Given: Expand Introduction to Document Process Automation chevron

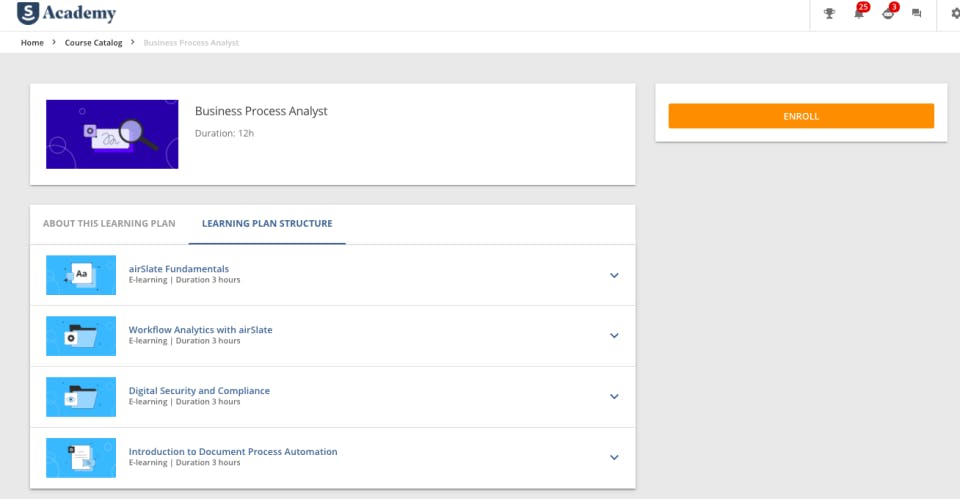Looking at the screenshot, I should pyautogui.click(x=614, y=458).
